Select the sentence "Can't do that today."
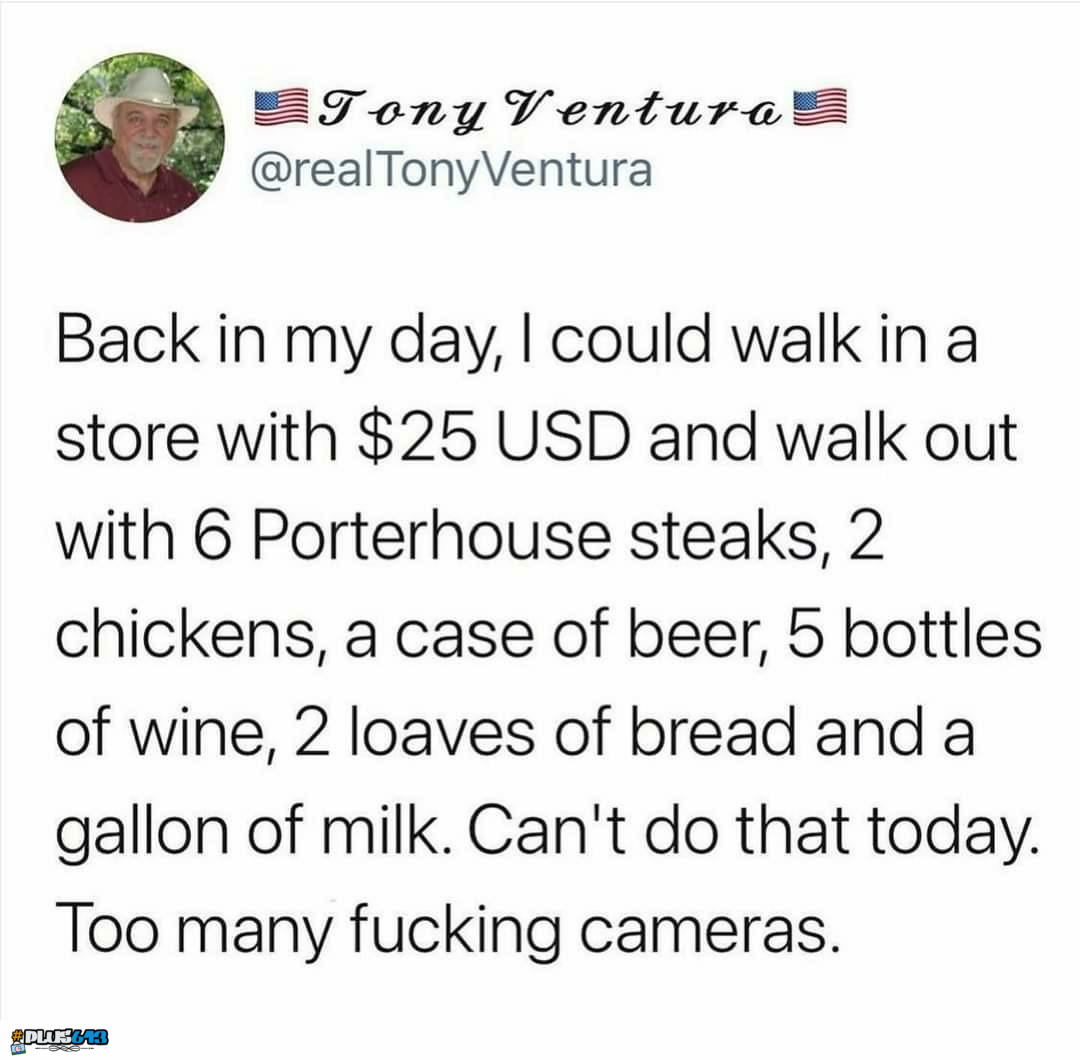 (754, 831)
